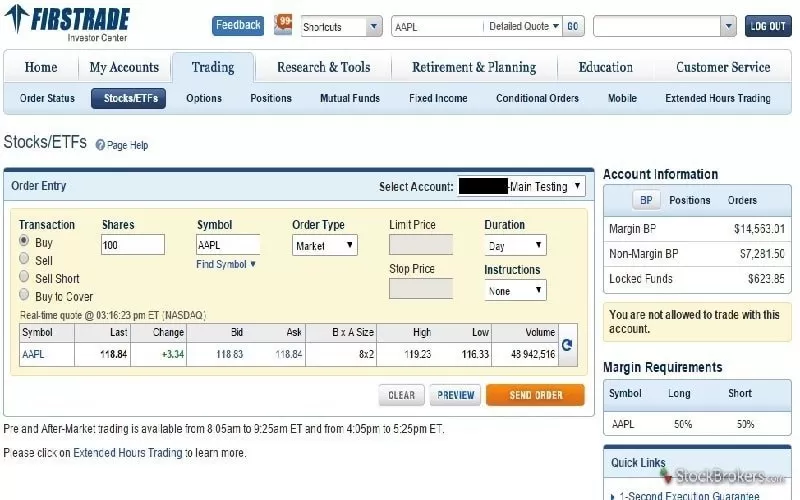Screen dimensions: 800x500
Task: Click the last price 118.84
Action: 113,354
